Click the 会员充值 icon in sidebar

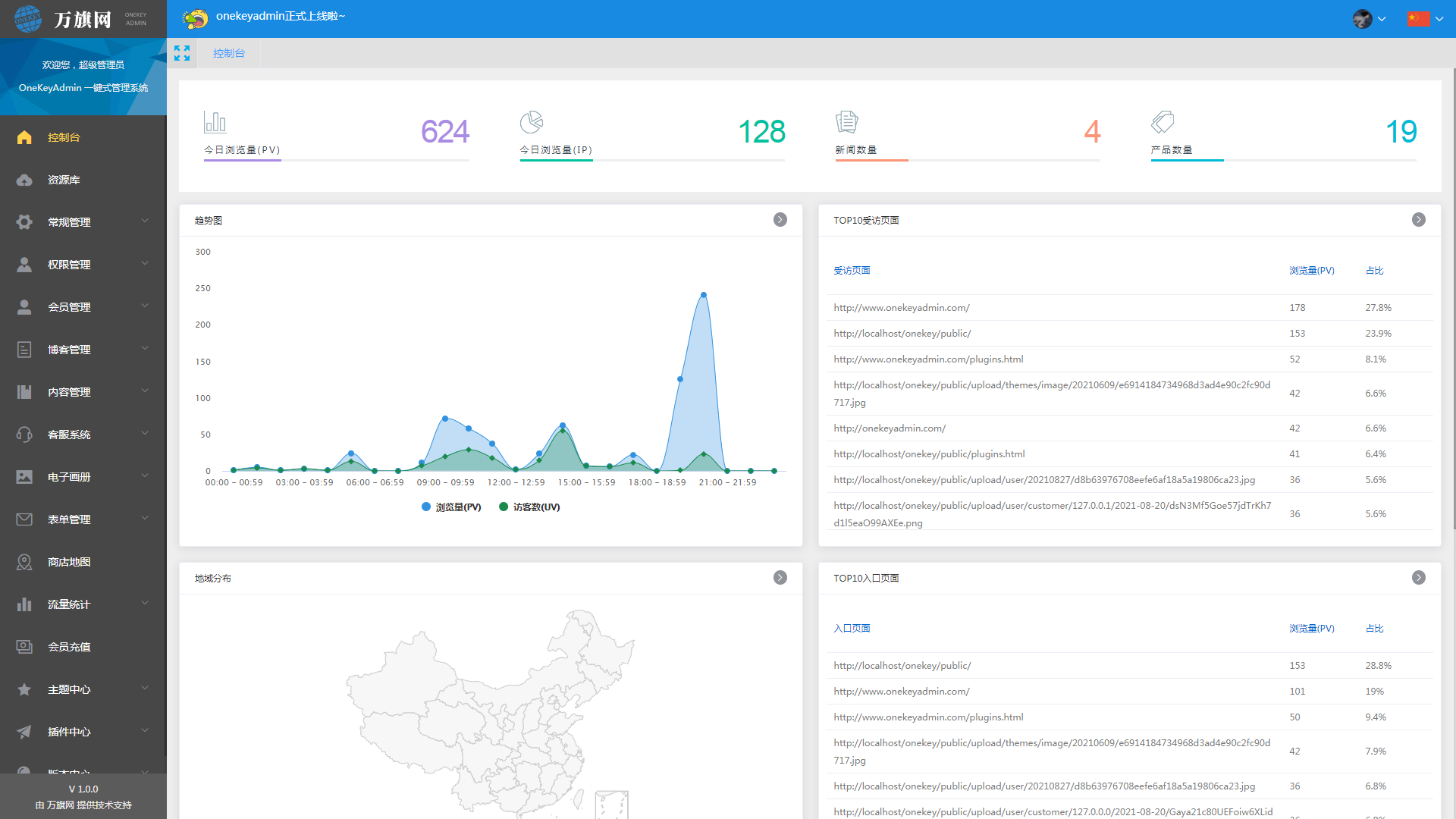pyautogui.click(x=24, y=647)
